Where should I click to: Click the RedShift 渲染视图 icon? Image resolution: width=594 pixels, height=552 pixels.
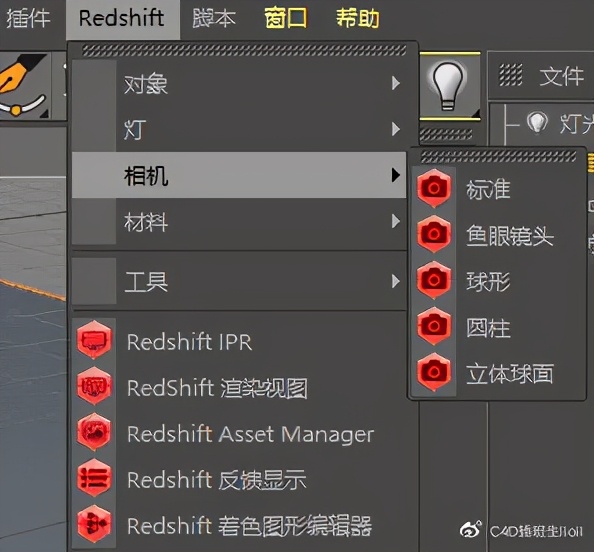point(94,386)
